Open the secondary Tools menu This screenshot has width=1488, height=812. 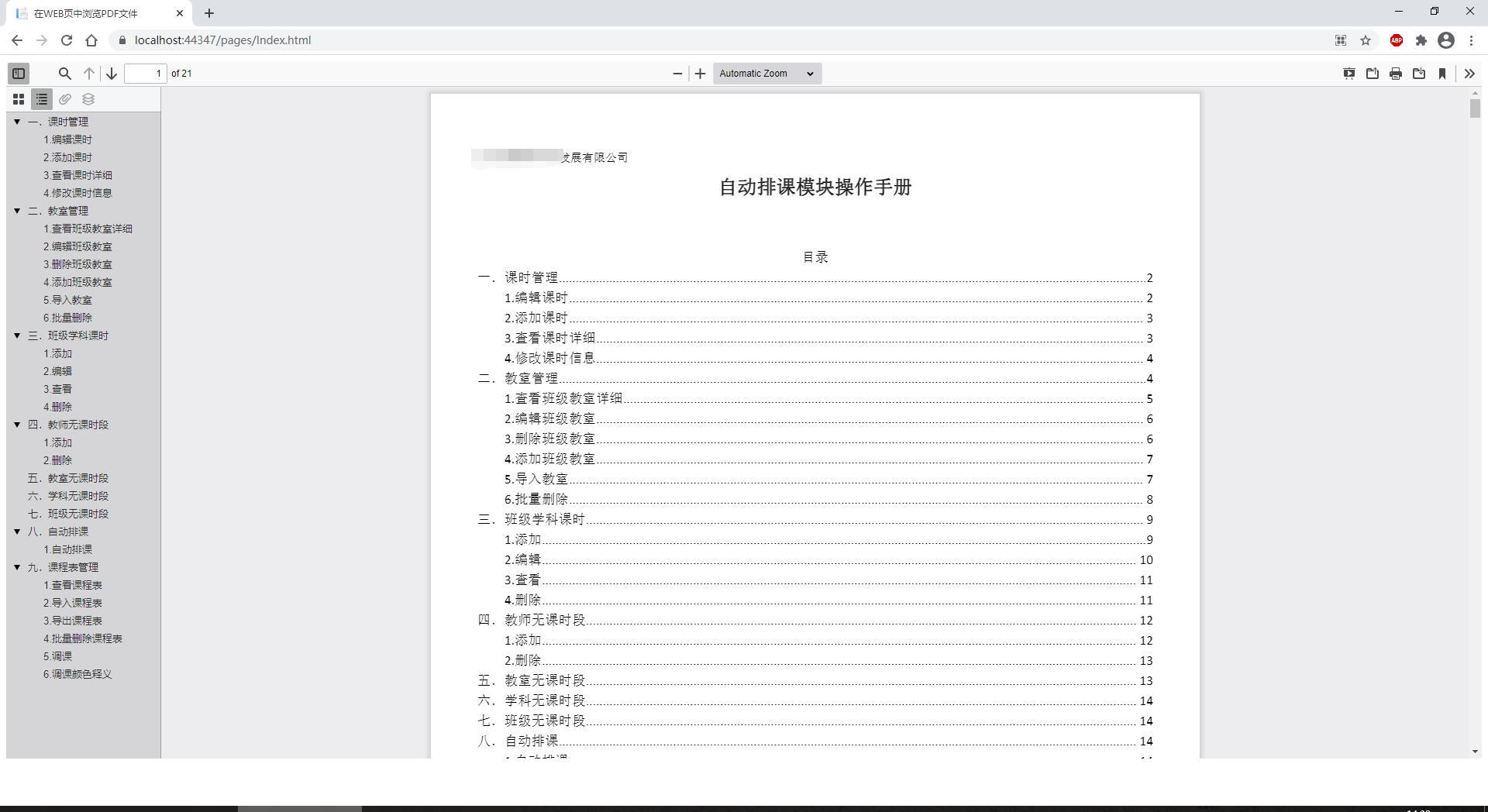1469,74
